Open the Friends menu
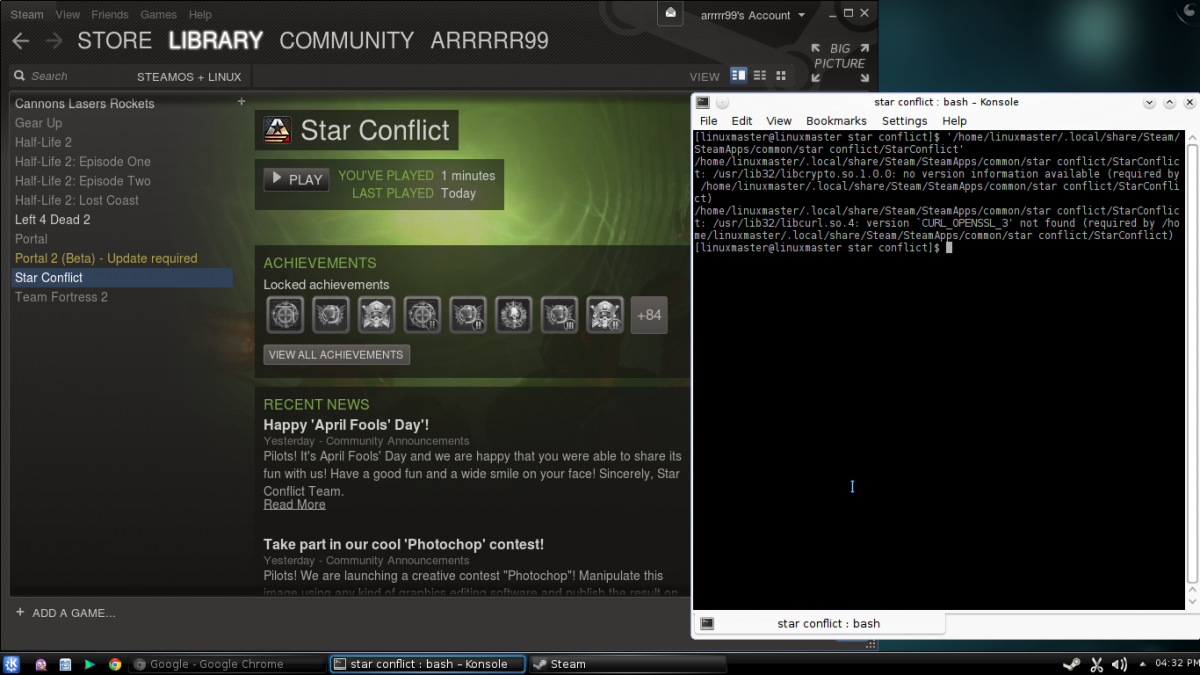Image resolution: width=1200 pixels, height=675 pixels. 109,15
